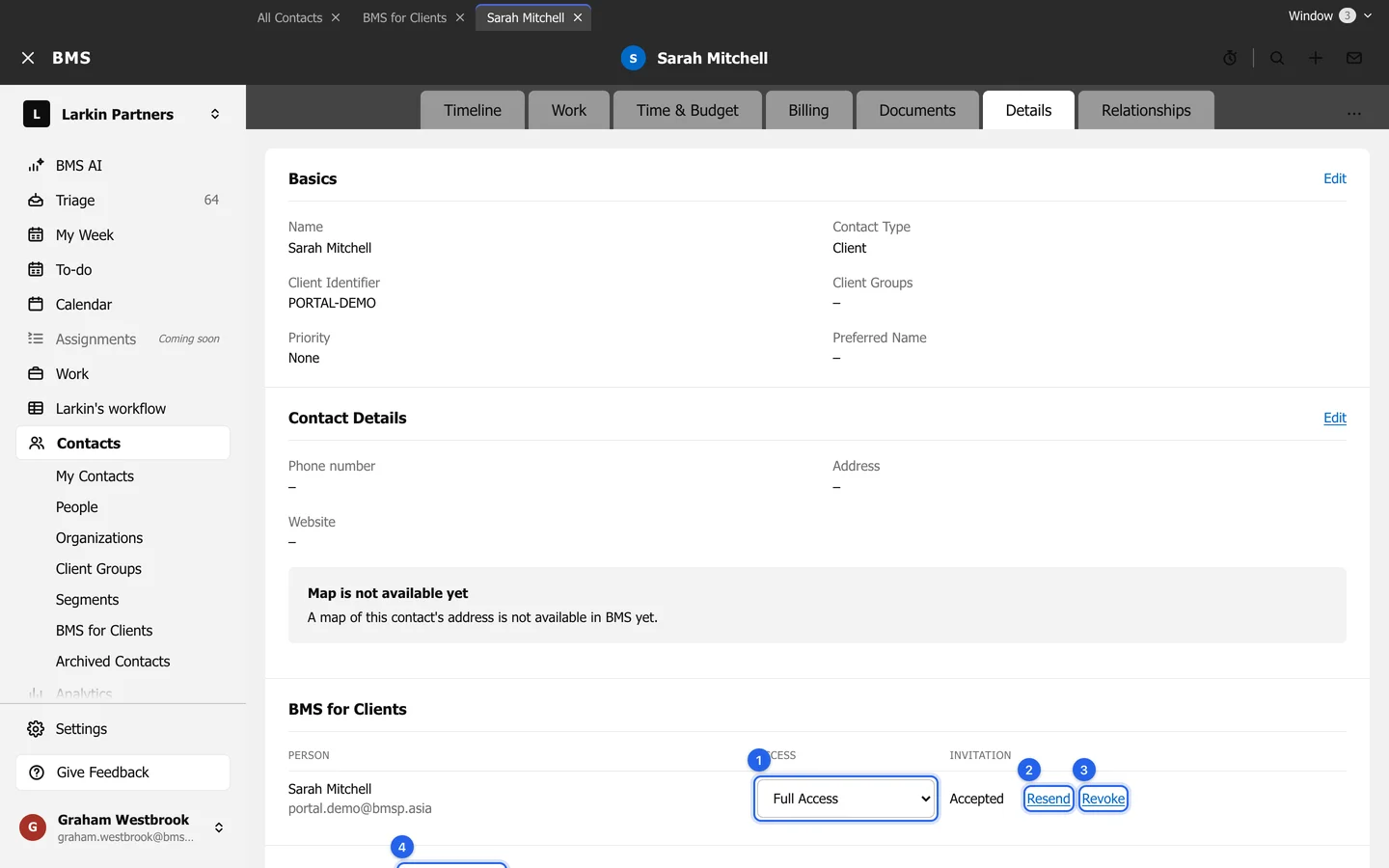The width and height of the screenshot is (1389, 868).
Task: Open the Full Access dropdown
Action: [x=846, y=799]
